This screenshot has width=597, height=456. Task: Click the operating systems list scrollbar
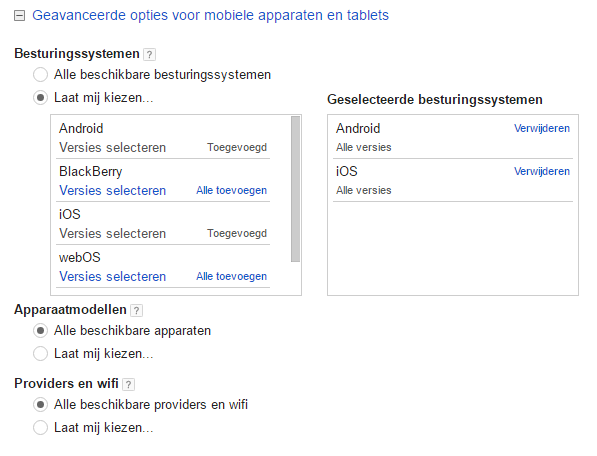pyautogui.click(x=295, y=189)
